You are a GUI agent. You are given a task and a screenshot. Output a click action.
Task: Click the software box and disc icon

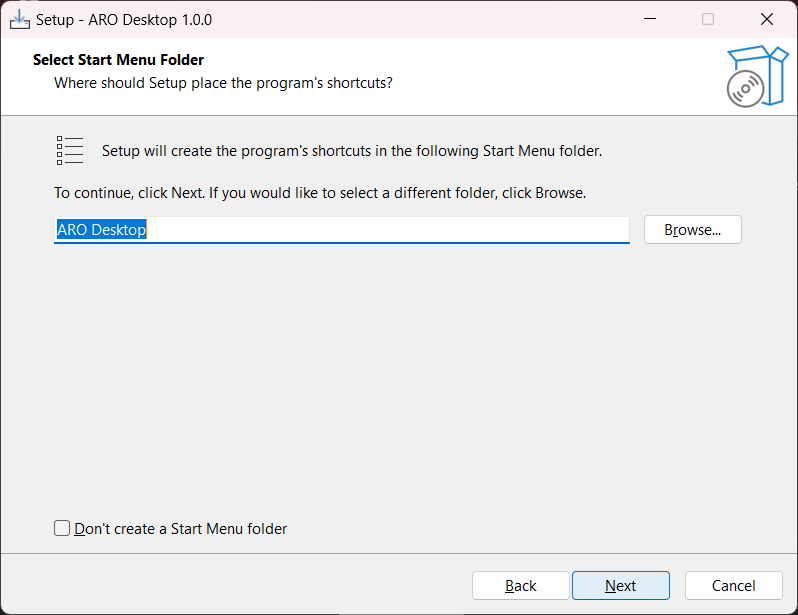click(x=757, y=76)
